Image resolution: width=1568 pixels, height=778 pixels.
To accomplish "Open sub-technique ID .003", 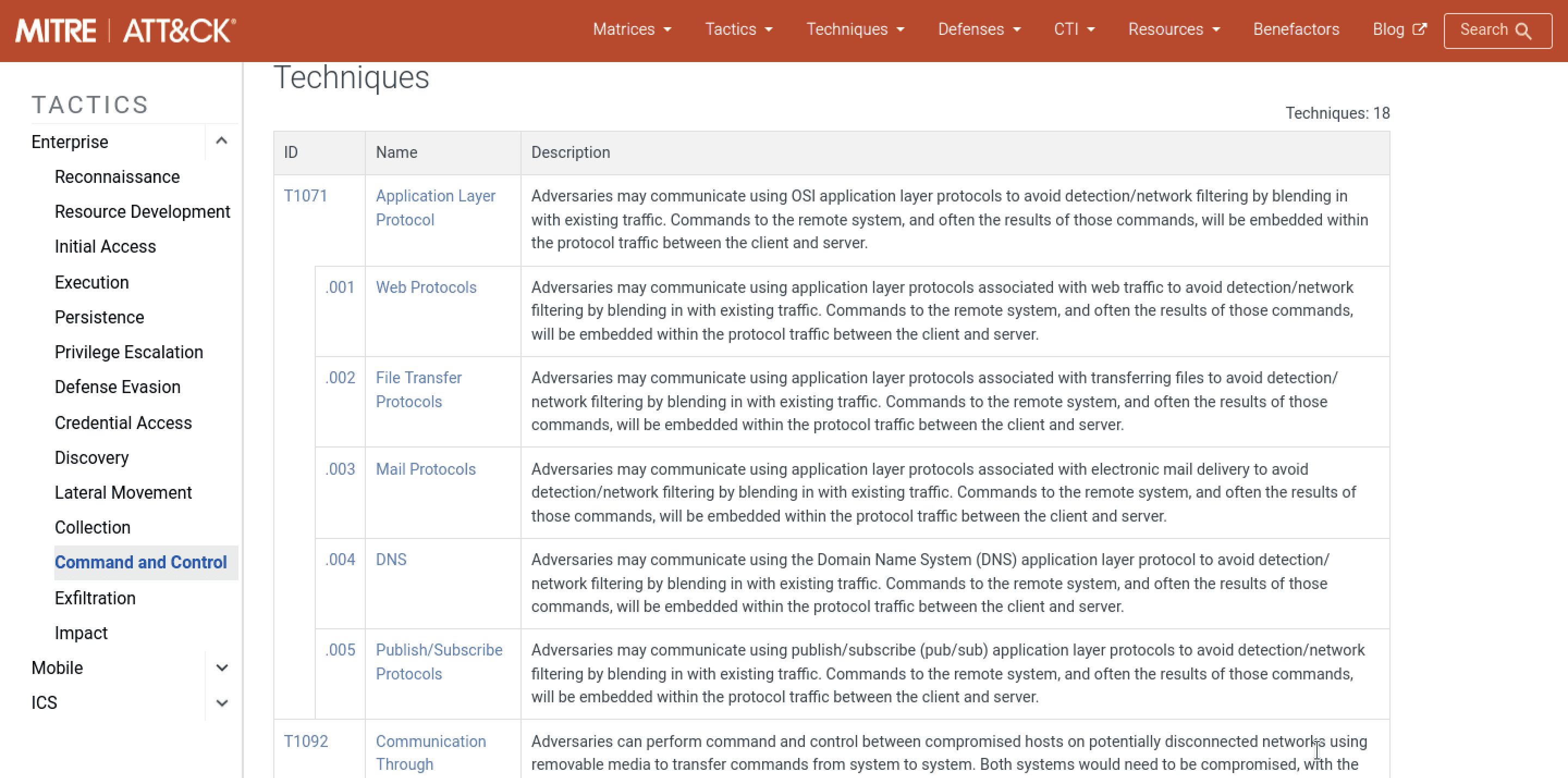I will [340, 469].
